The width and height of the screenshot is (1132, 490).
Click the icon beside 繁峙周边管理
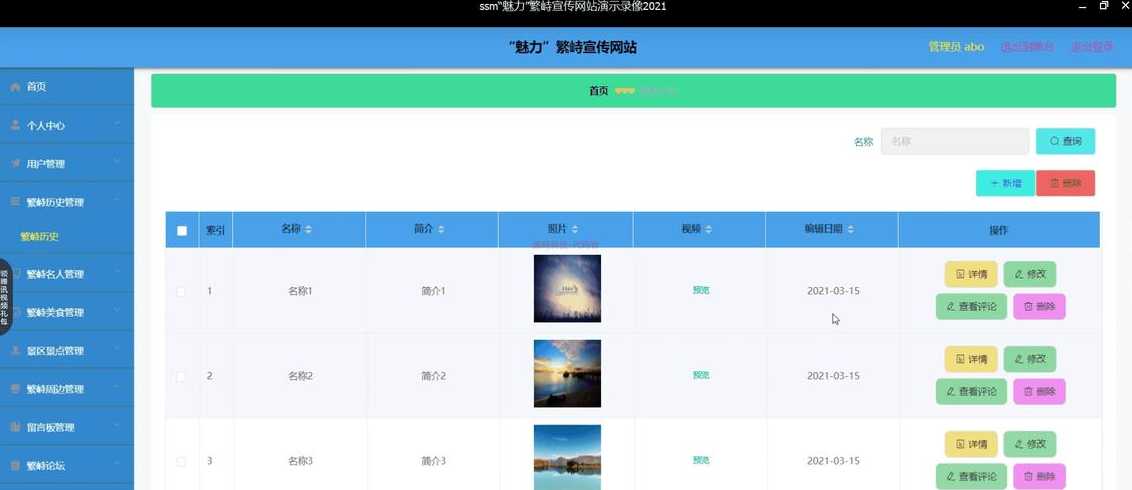15,389
